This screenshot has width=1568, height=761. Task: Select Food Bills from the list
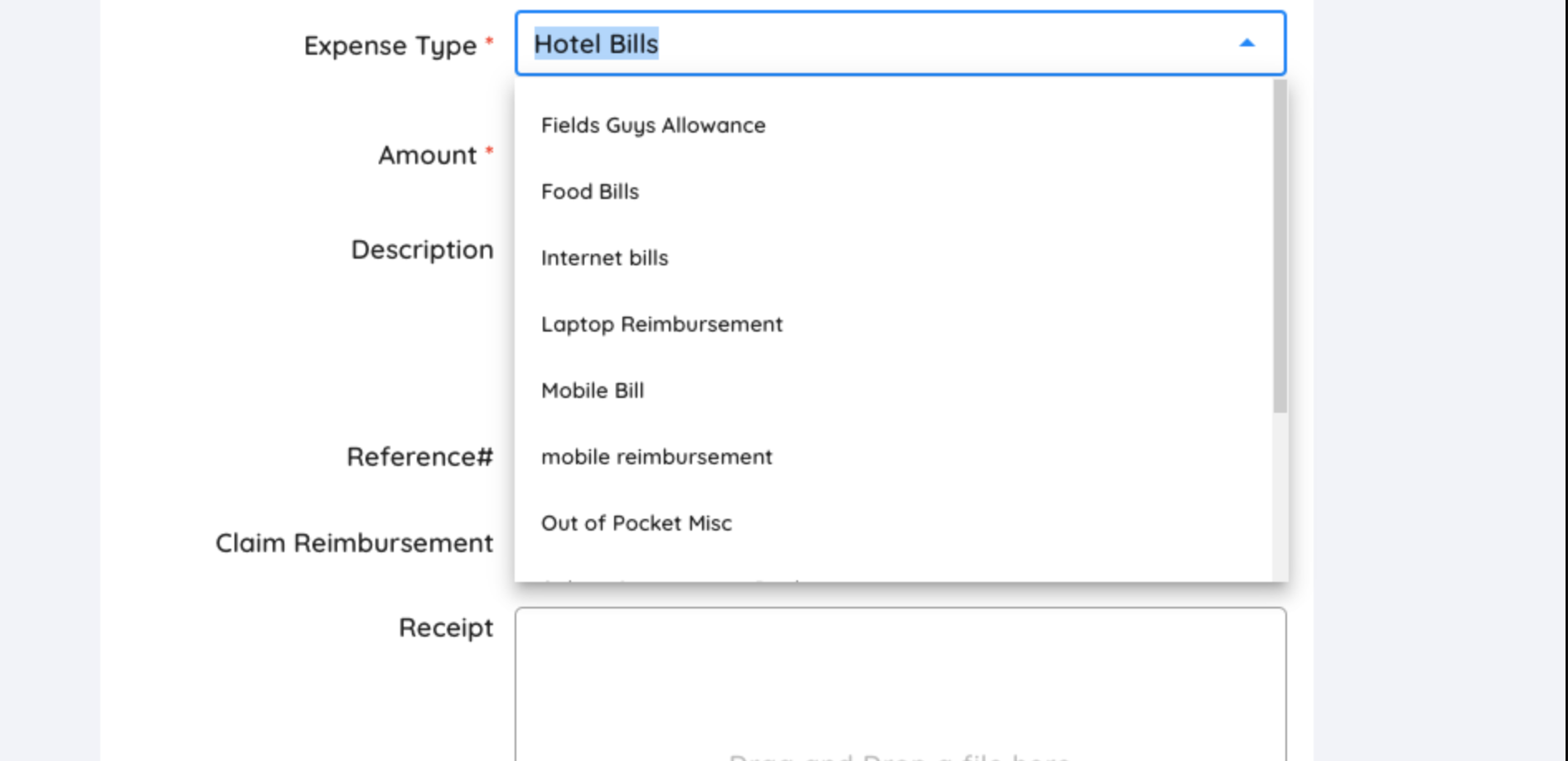pyautogui.click(x=589, y=191)
